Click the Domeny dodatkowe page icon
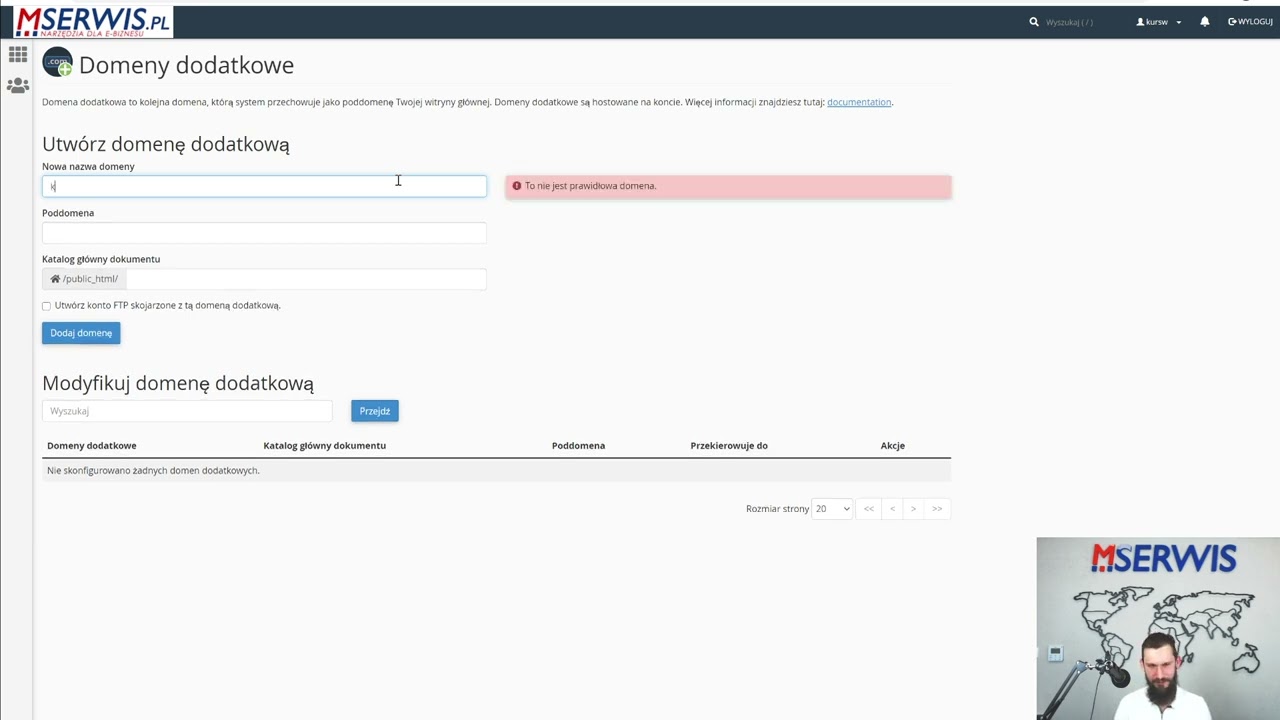Image resolution: width=1280 pixels, height=720 pixels. coord(57,63)
